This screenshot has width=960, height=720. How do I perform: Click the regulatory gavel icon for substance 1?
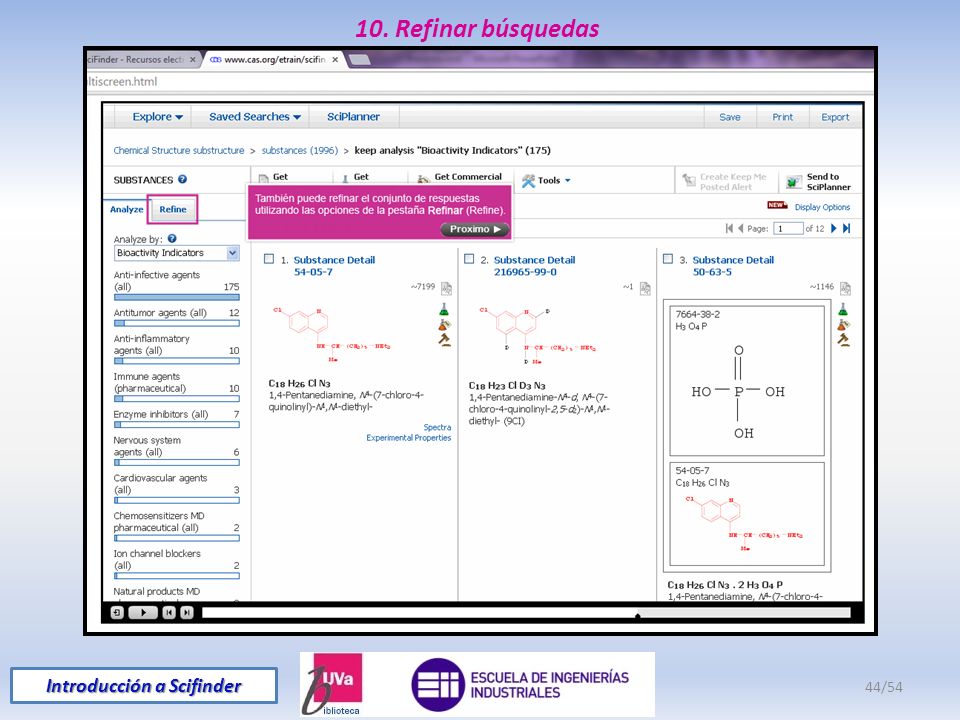pos(444,339)
